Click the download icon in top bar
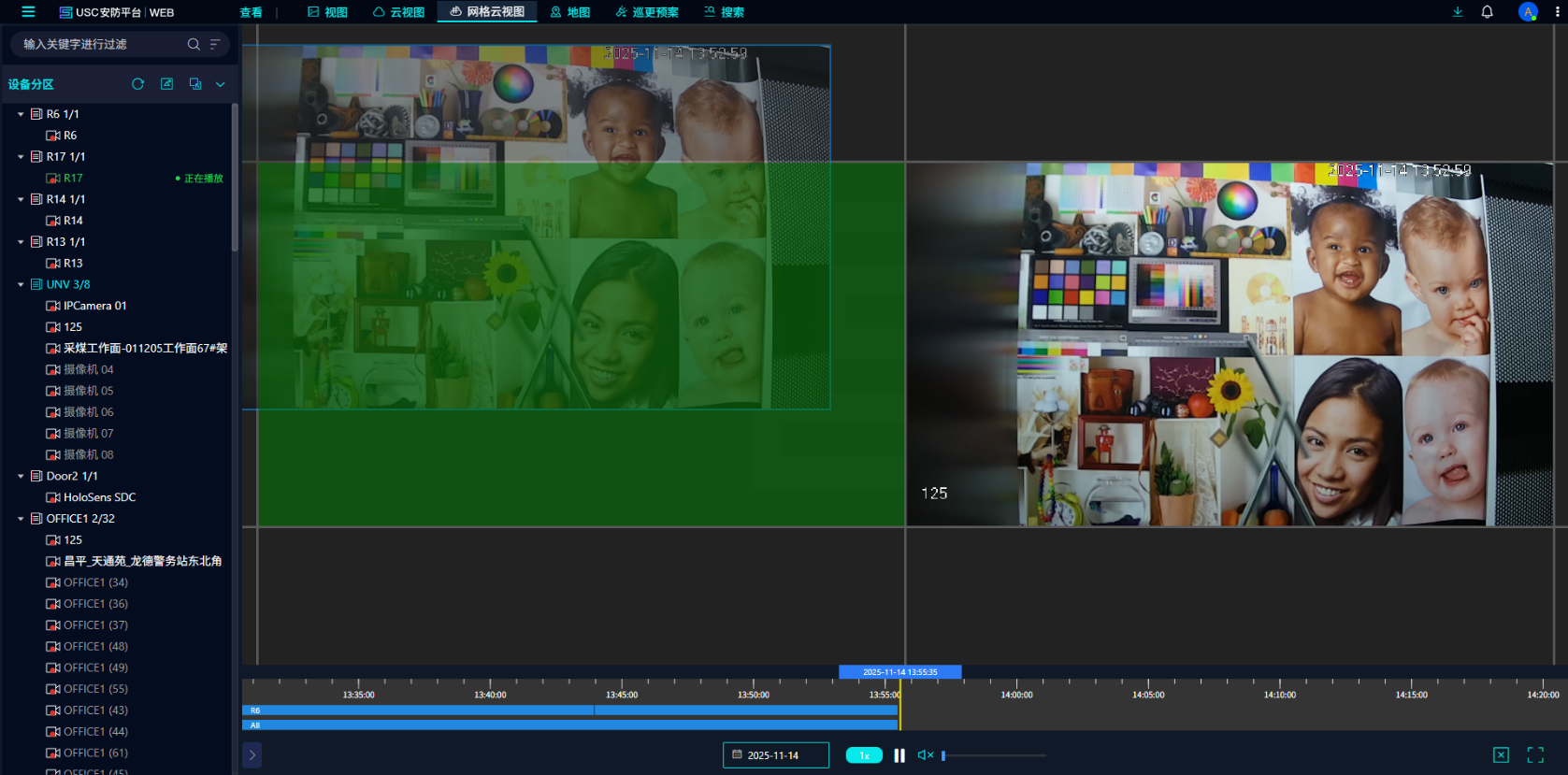Viewport: 1568px width, 775px height. point(1457,12)
